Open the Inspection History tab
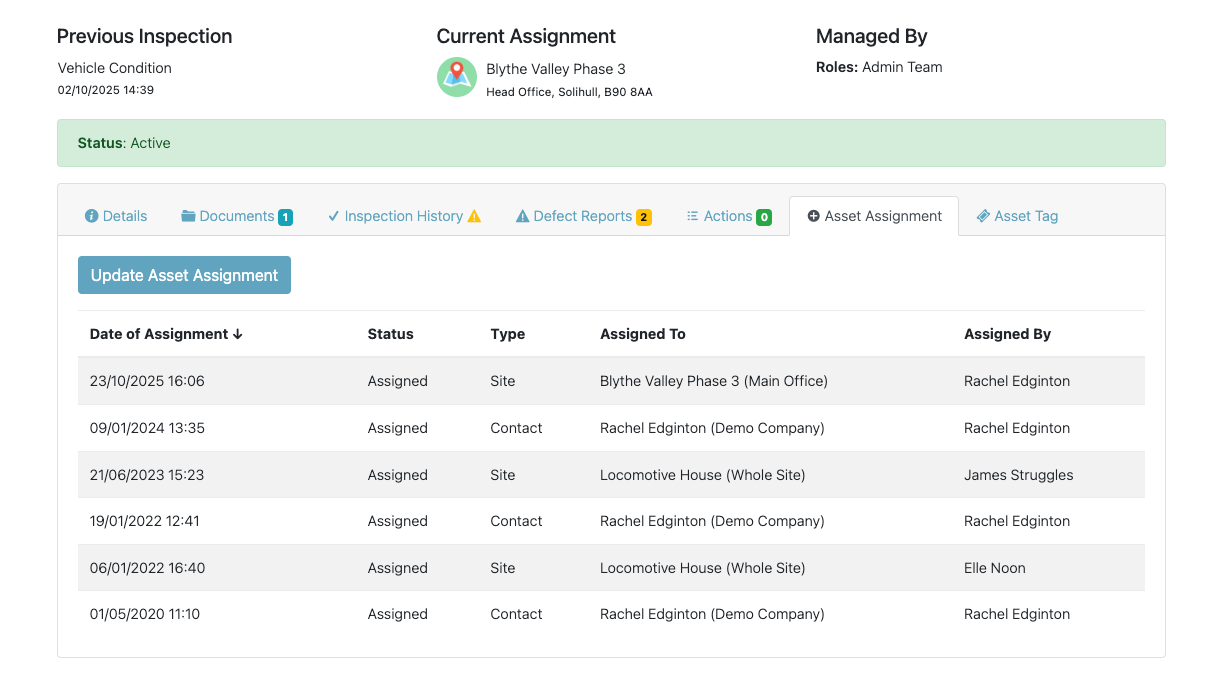The height and width of the screenshot is (677, 1205). click(x=403, y=216)
